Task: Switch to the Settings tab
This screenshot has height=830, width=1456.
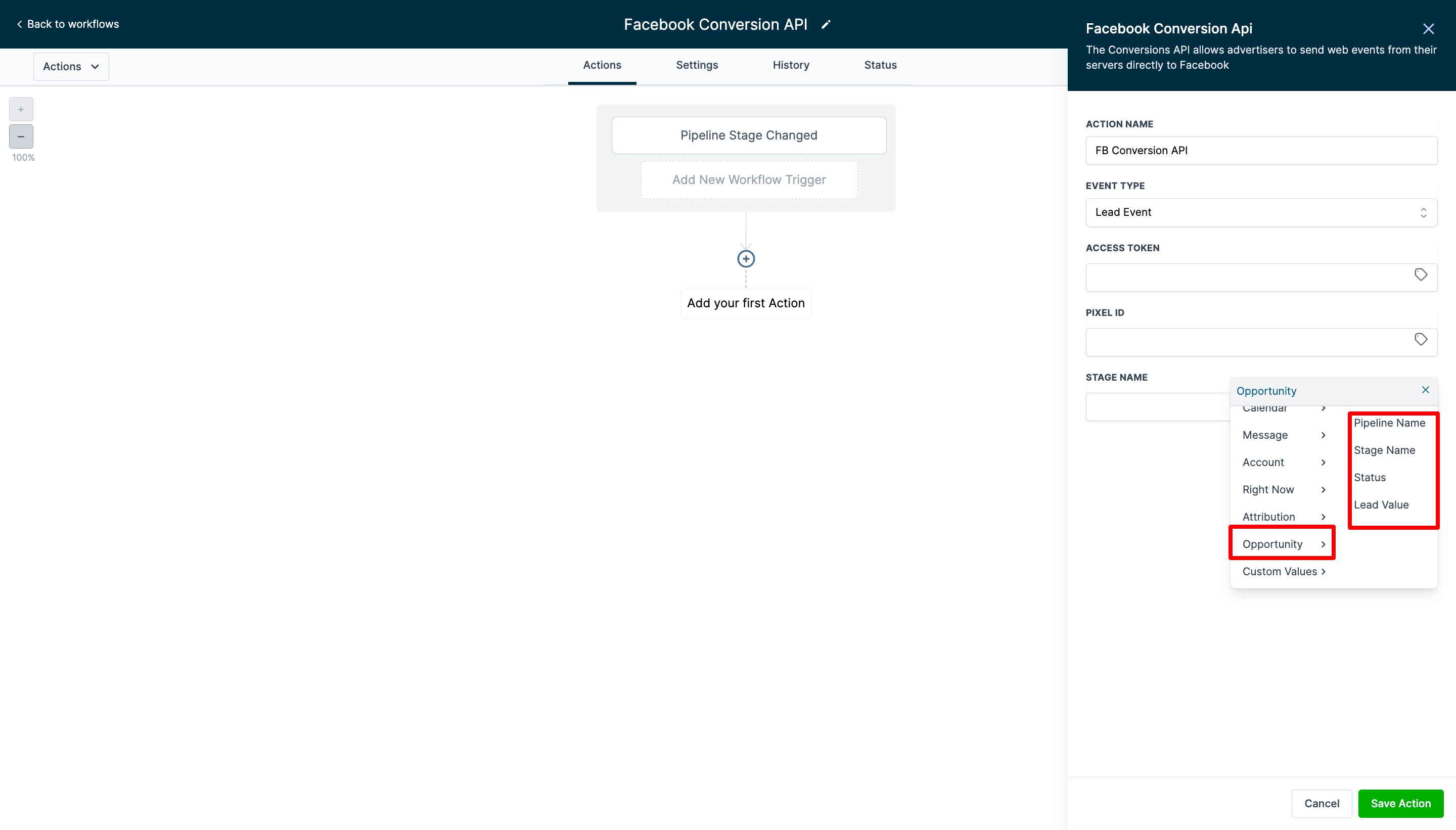Action: click(x=697, y=65)
